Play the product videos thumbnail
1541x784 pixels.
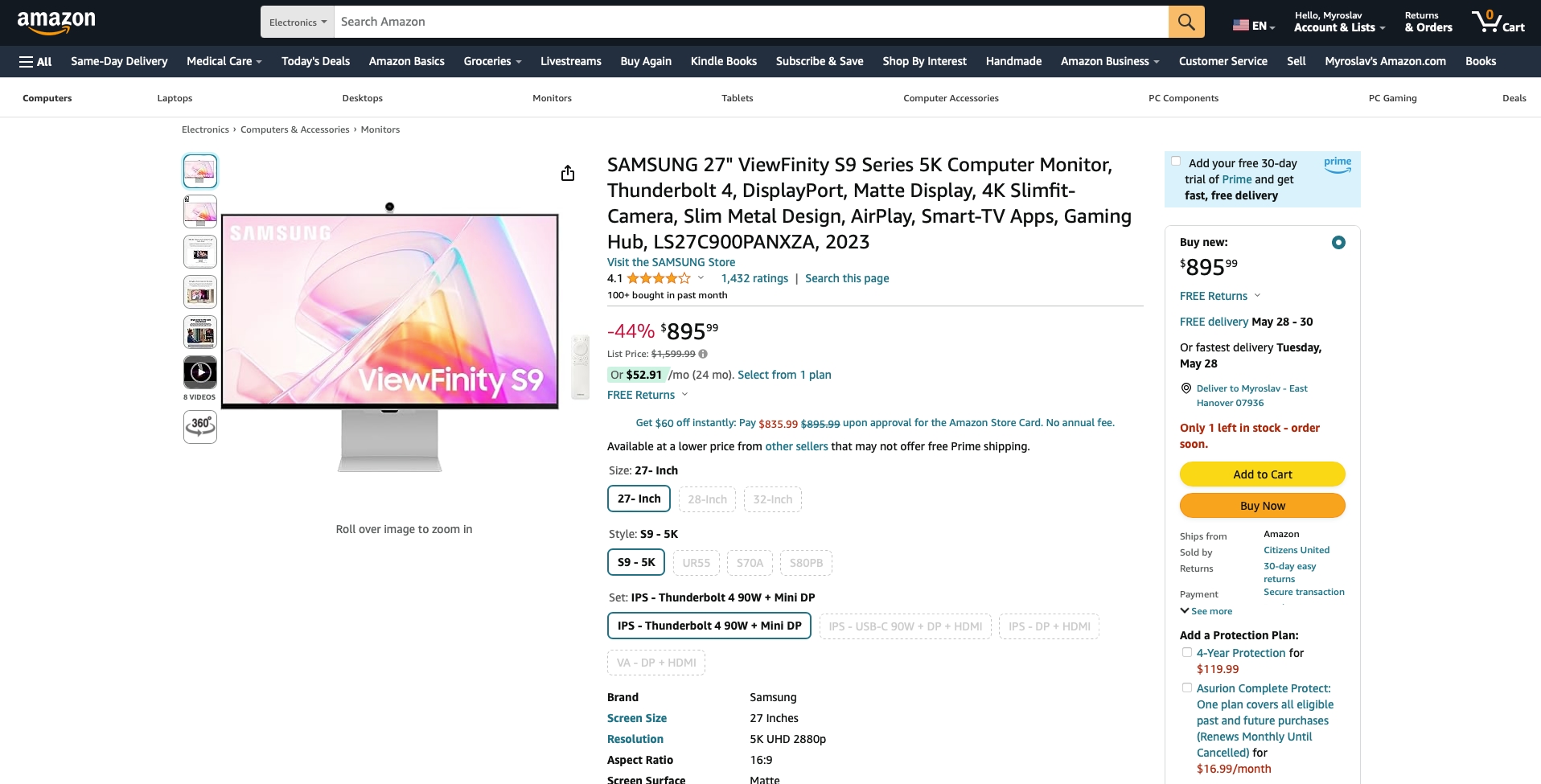tap(200, 372)
